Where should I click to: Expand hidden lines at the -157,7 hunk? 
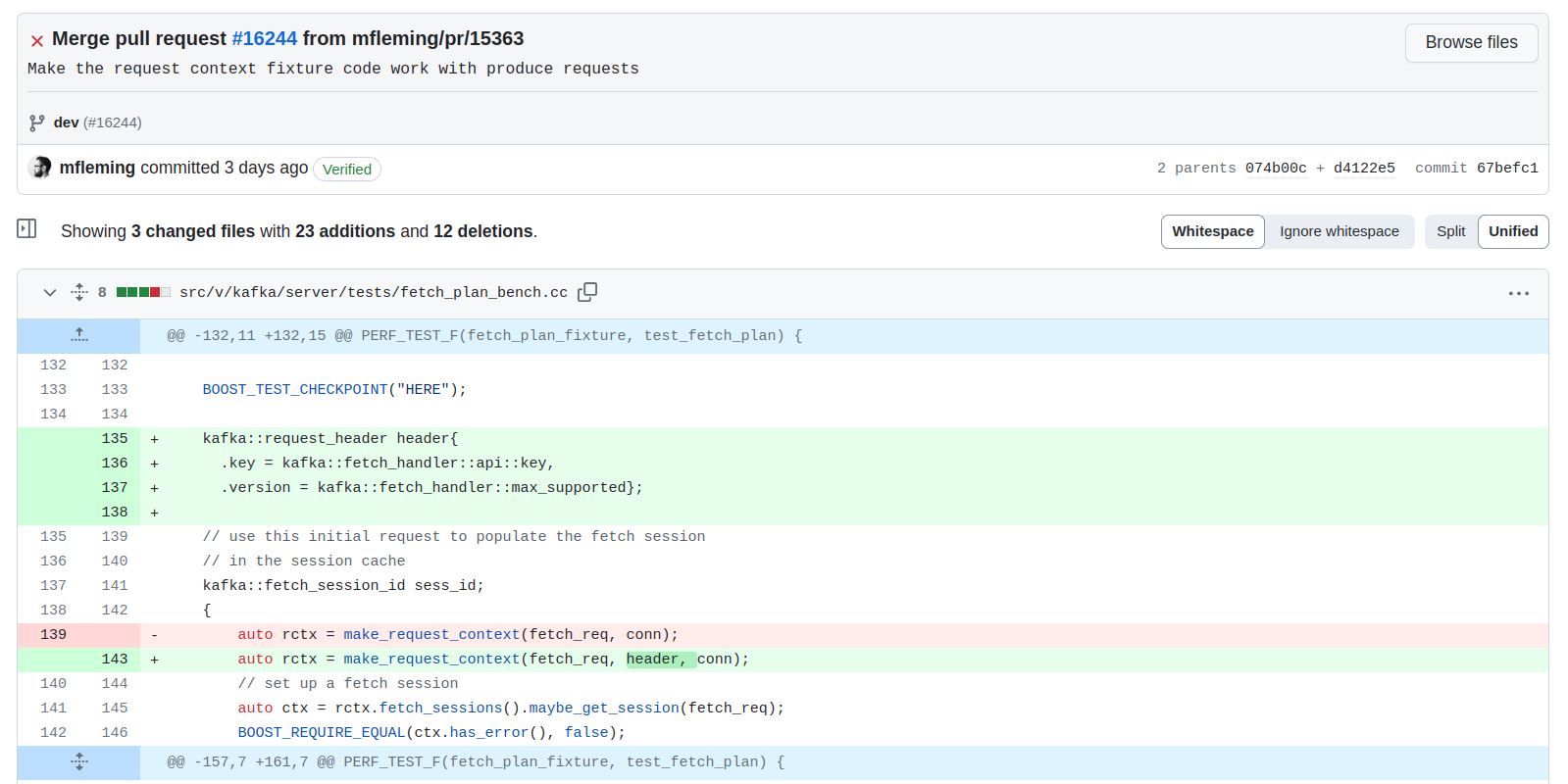click(79, 761)
